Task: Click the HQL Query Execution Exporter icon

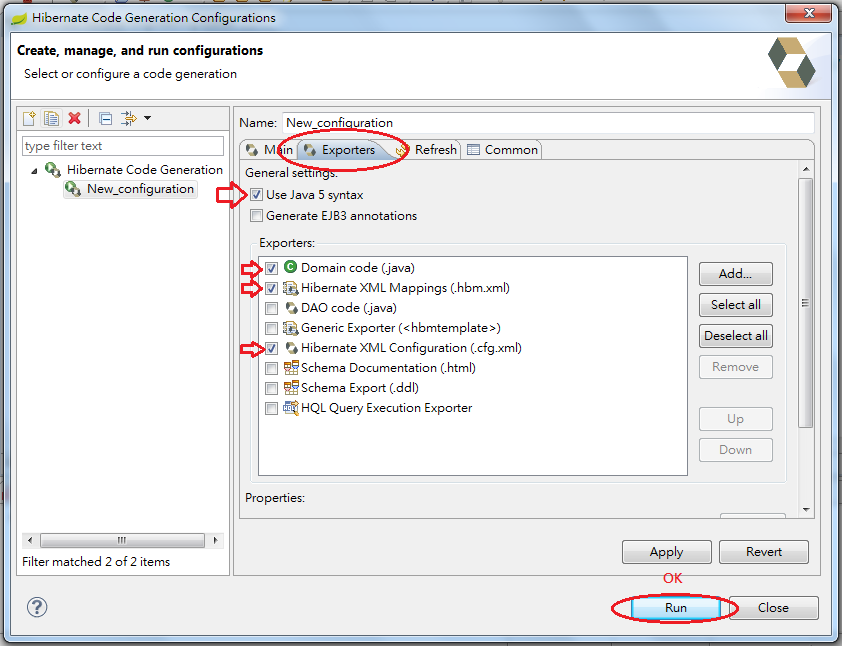Action: pyautogui.click(x=291, y=408)
